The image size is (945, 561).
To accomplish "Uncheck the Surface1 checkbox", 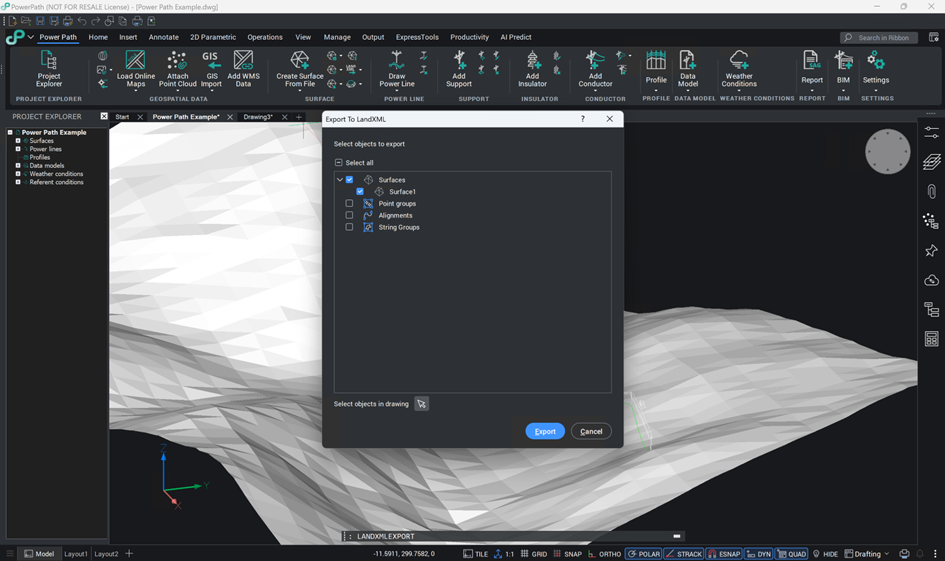I will pos(360,192).
